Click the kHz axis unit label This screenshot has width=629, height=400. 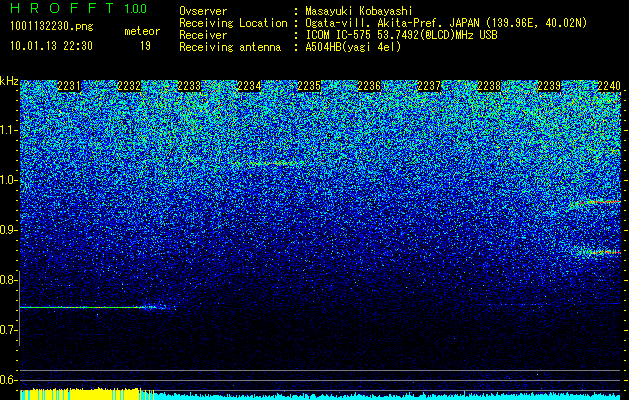9,81
